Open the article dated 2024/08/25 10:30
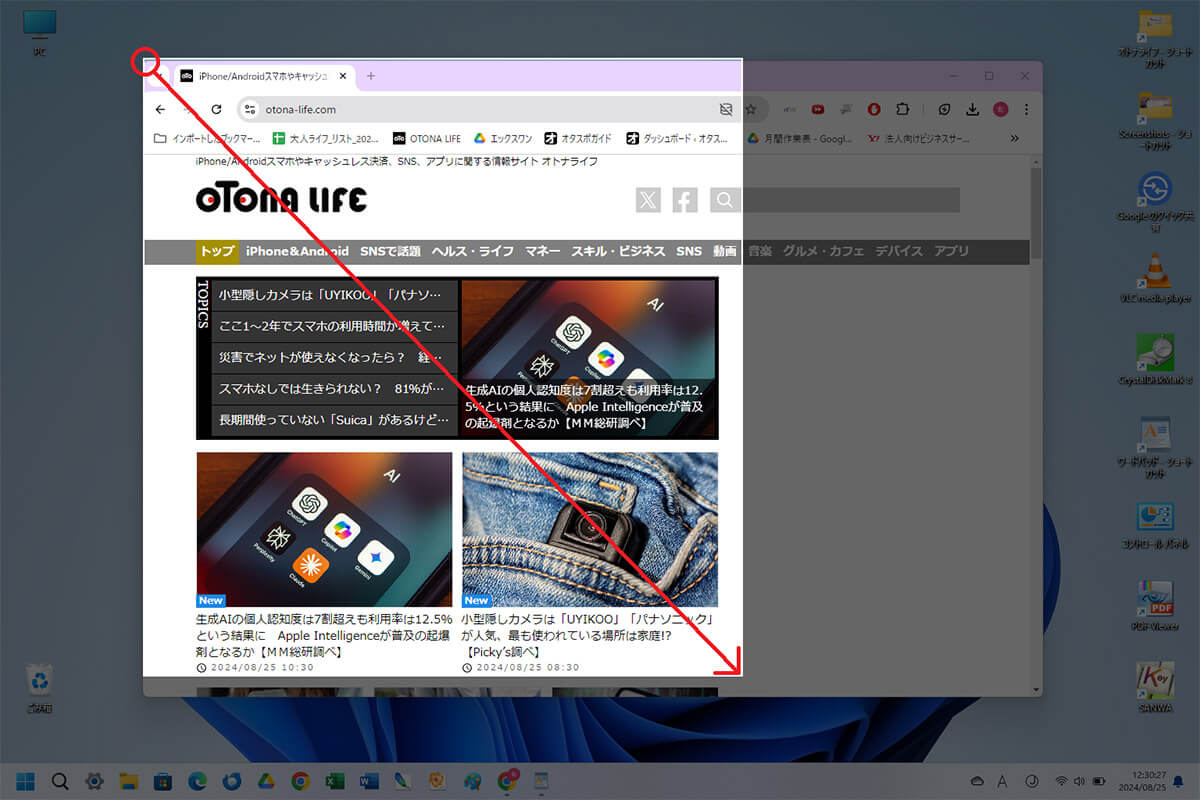Screen dimensions: 1200x800 pos(324,635)
